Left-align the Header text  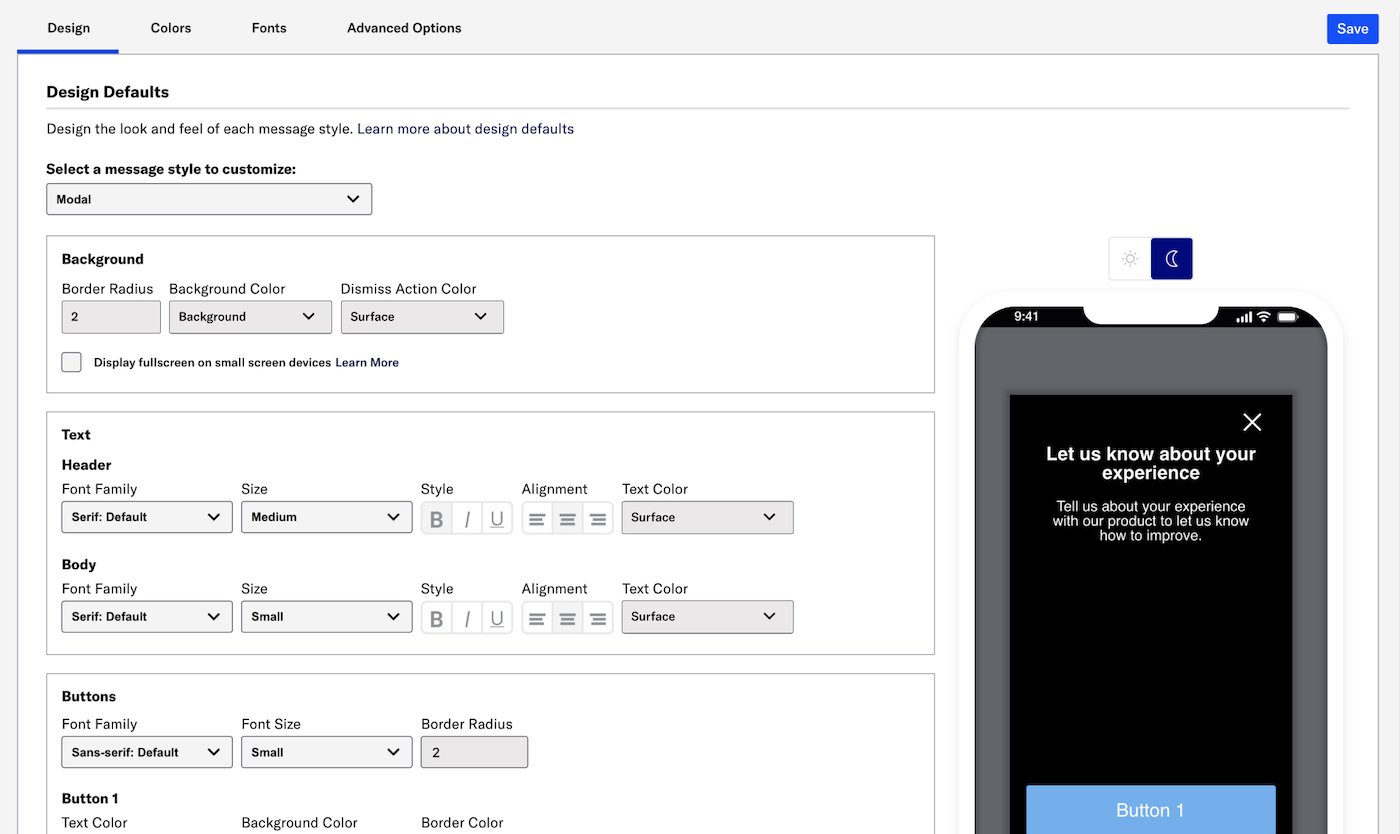pyautogui.click(x=537, y=519)
